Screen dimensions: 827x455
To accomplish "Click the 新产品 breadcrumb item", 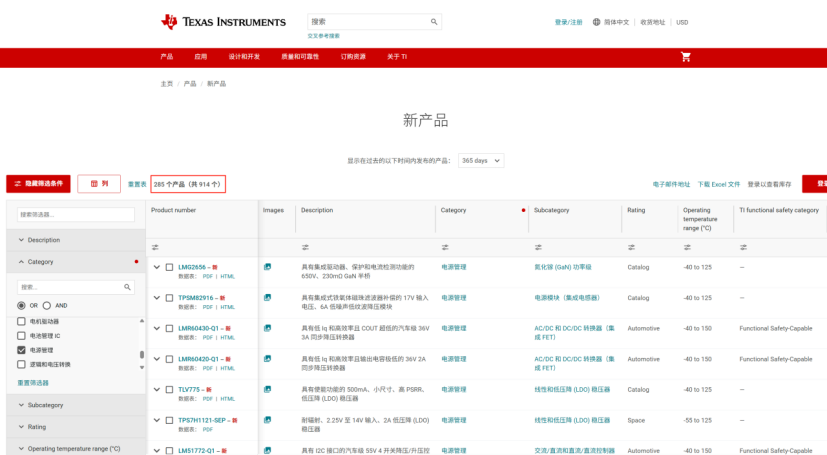I will (216, 84).
